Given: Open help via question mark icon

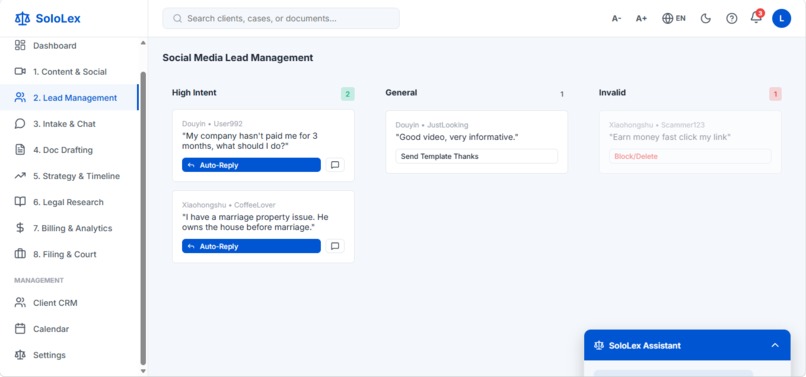Looking at the screenshot, I should tap(731, 19).
